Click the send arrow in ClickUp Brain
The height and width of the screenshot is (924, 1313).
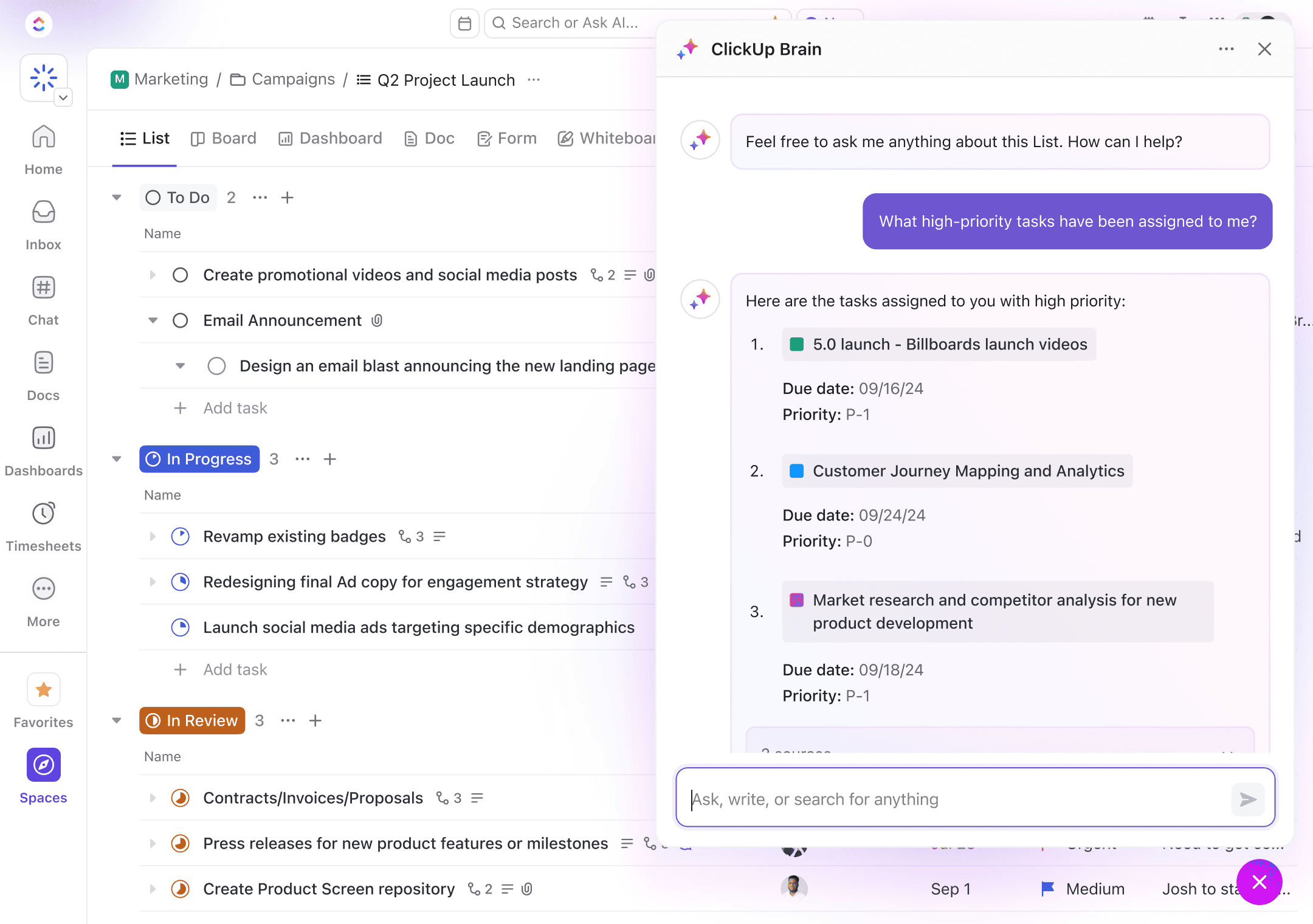click(x=1247, y=799)
